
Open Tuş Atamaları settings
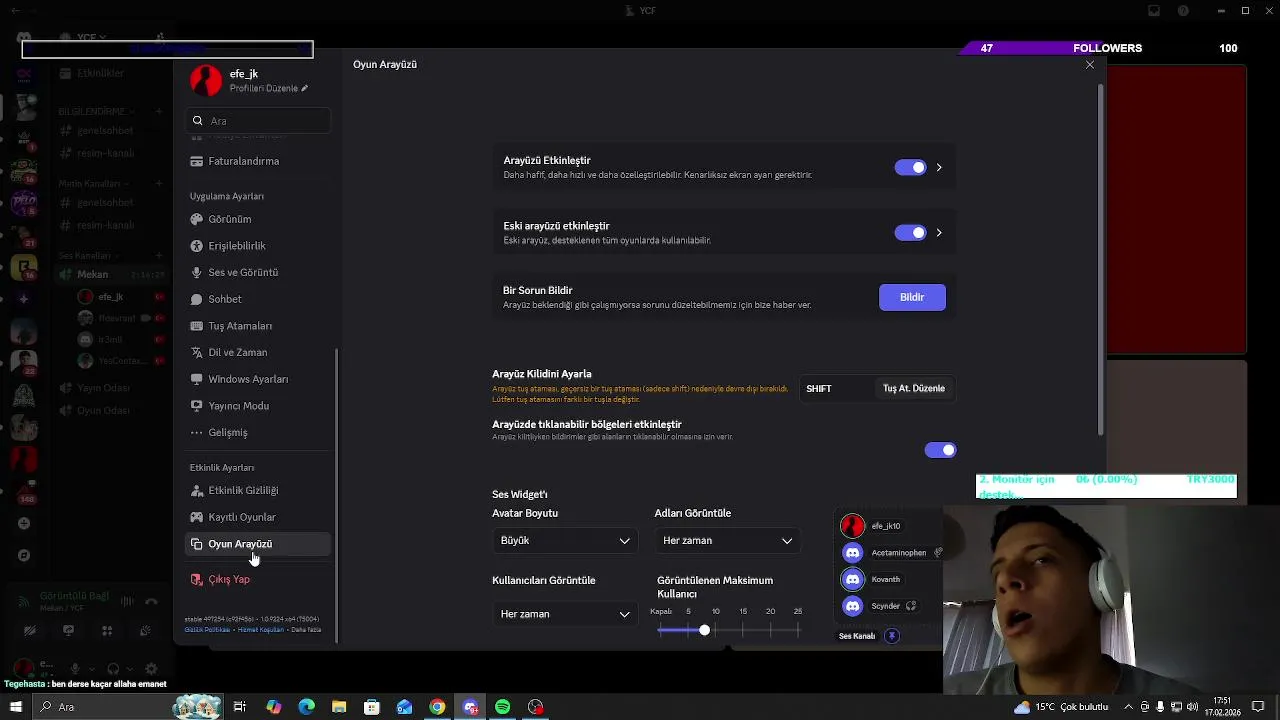(x=258, y=326)
